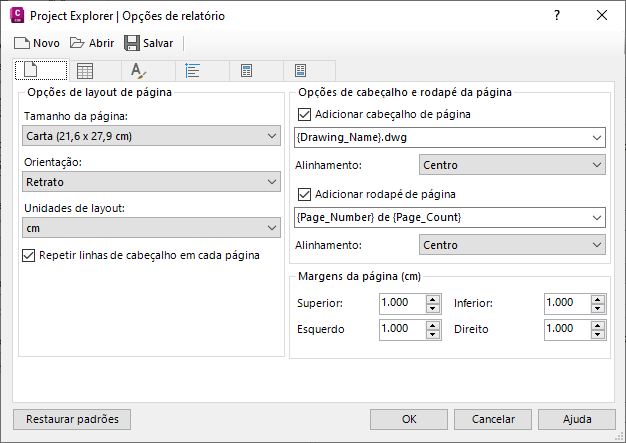Uncheck Adicionar rodapé de página
Image resolution: width=626 pixels, height=443 pixels.
pos(305,194)
